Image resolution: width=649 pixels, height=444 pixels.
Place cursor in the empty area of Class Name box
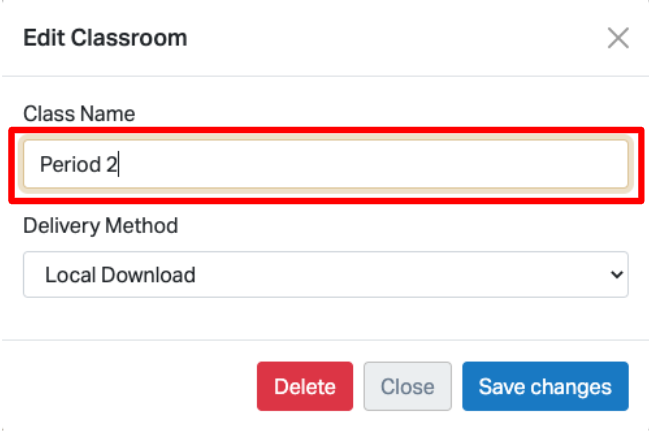point(400,164)
